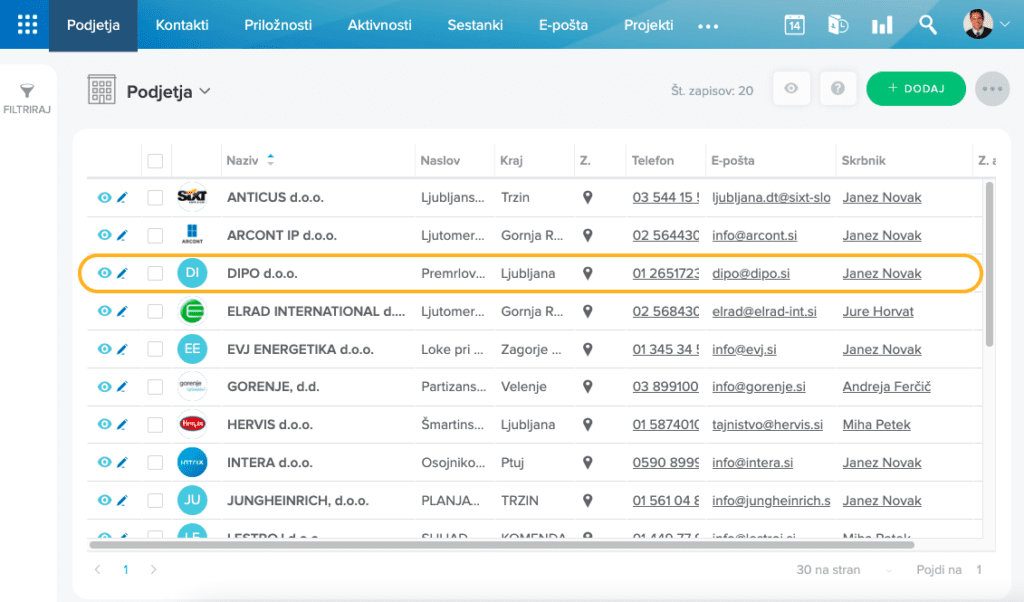Open the calendar icon in top bar

794,25
